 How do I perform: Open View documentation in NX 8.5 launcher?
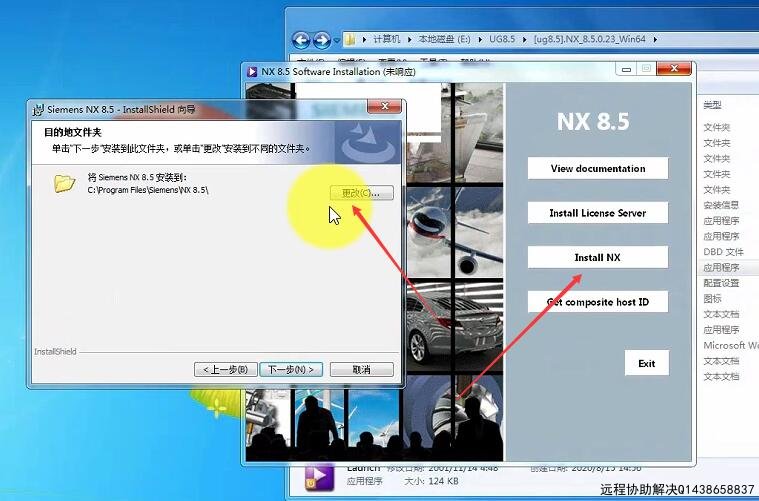click(x=598, y=168)
